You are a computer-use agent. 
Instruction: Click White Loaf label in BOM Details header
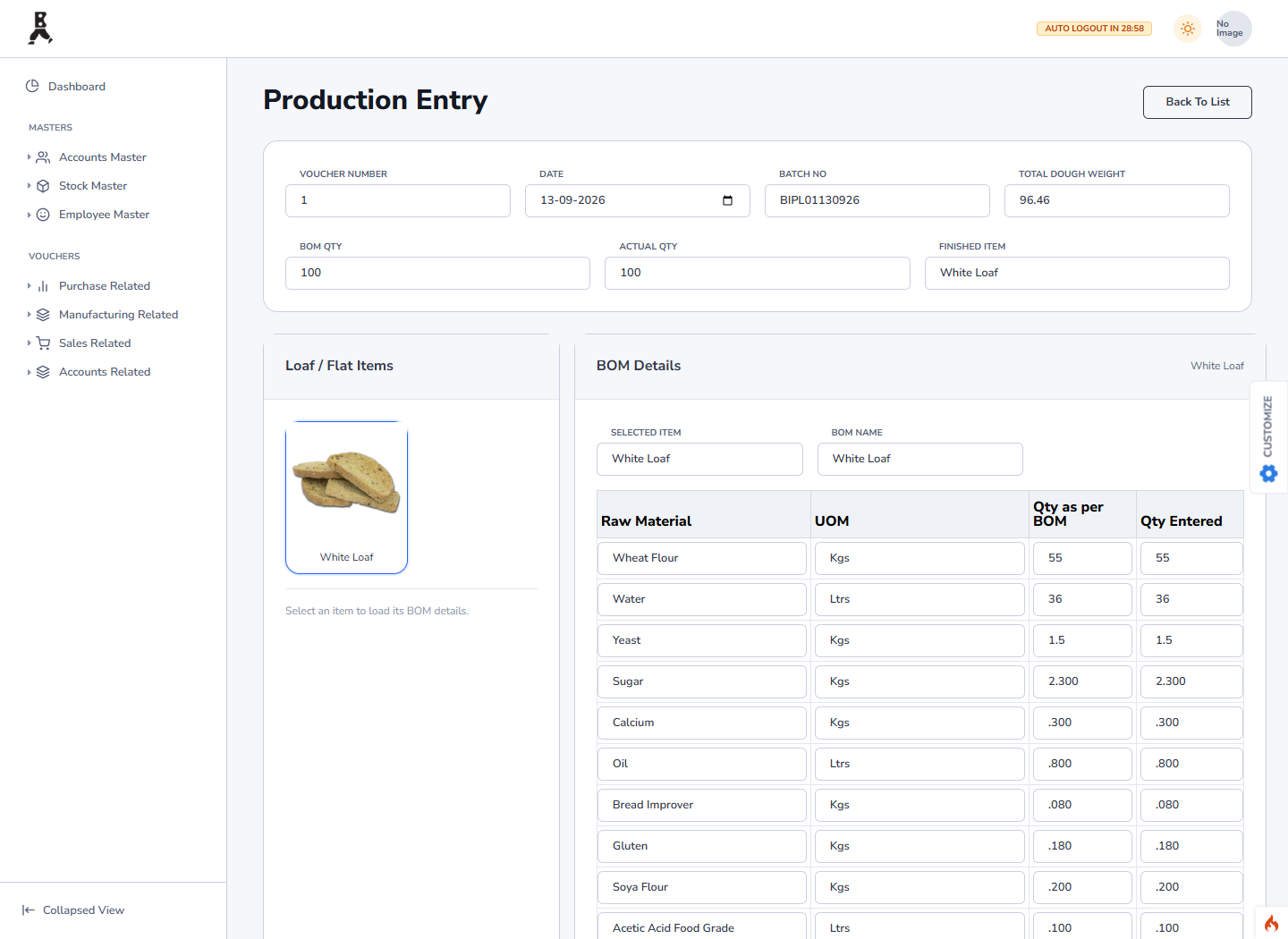click(x=1216, y=366)
